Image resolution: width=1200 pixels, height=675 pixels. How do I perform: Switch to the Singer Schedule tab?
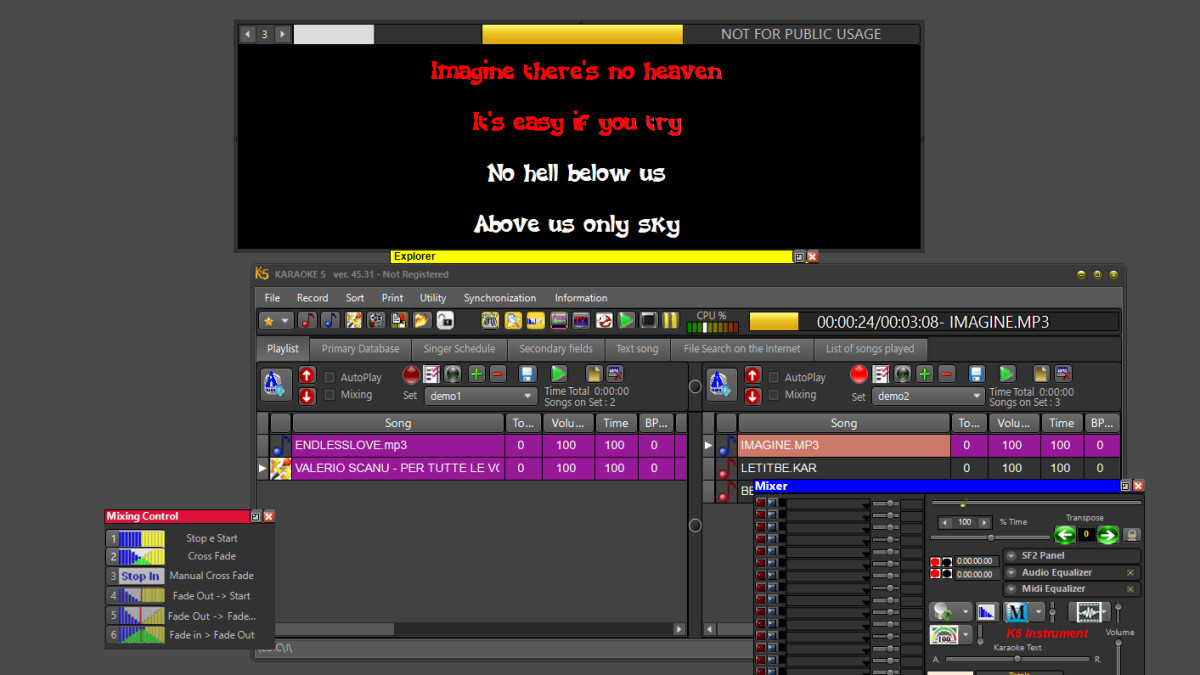[459, 349]
